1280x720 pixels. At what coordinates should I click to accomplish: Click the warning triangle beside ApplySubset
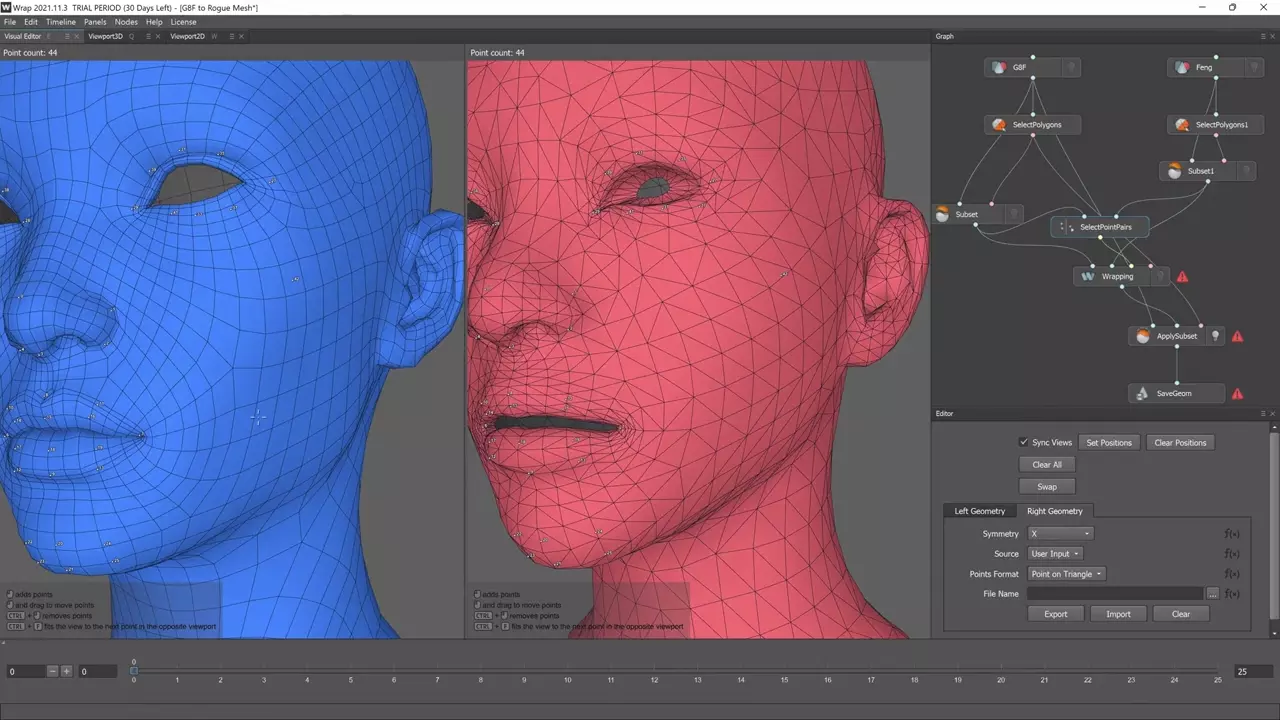pyautogui.click(x=1237, y=337)
